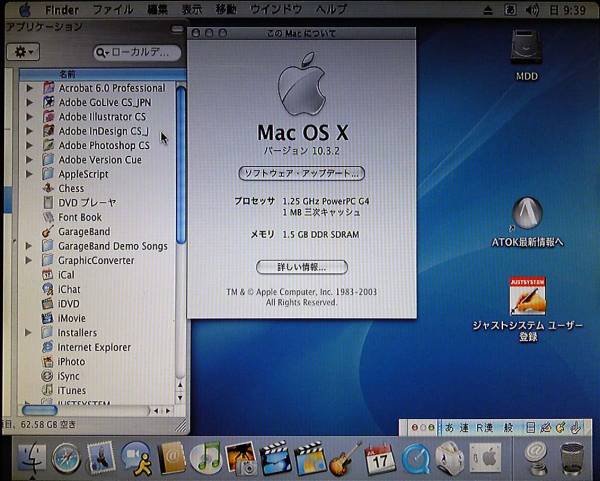Click the iSync icon in the list
The height and width of the screenshot is (481, 600).
47,376
